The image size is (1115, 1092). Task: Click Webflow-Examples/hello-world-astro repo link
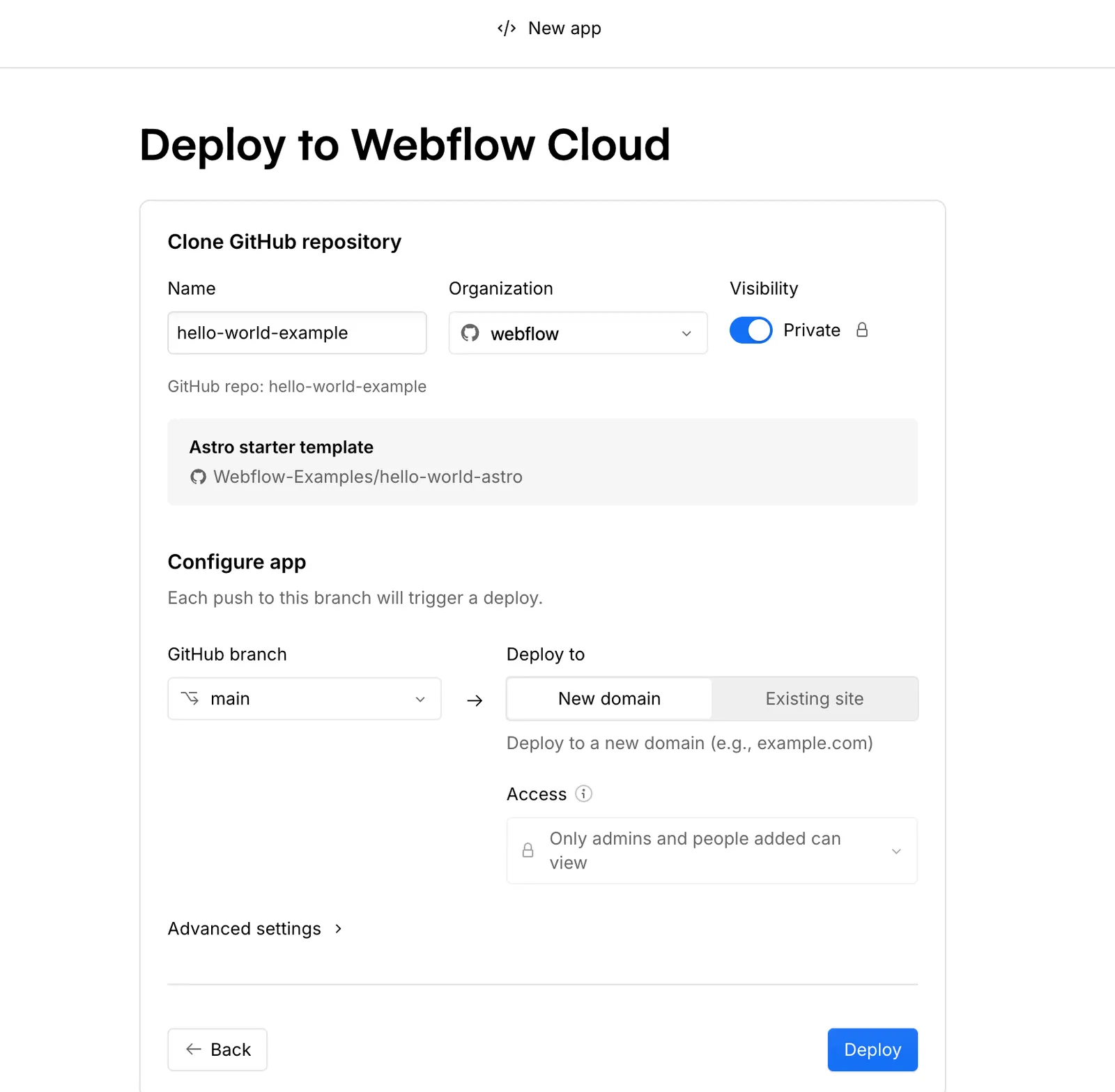point(368,477)
